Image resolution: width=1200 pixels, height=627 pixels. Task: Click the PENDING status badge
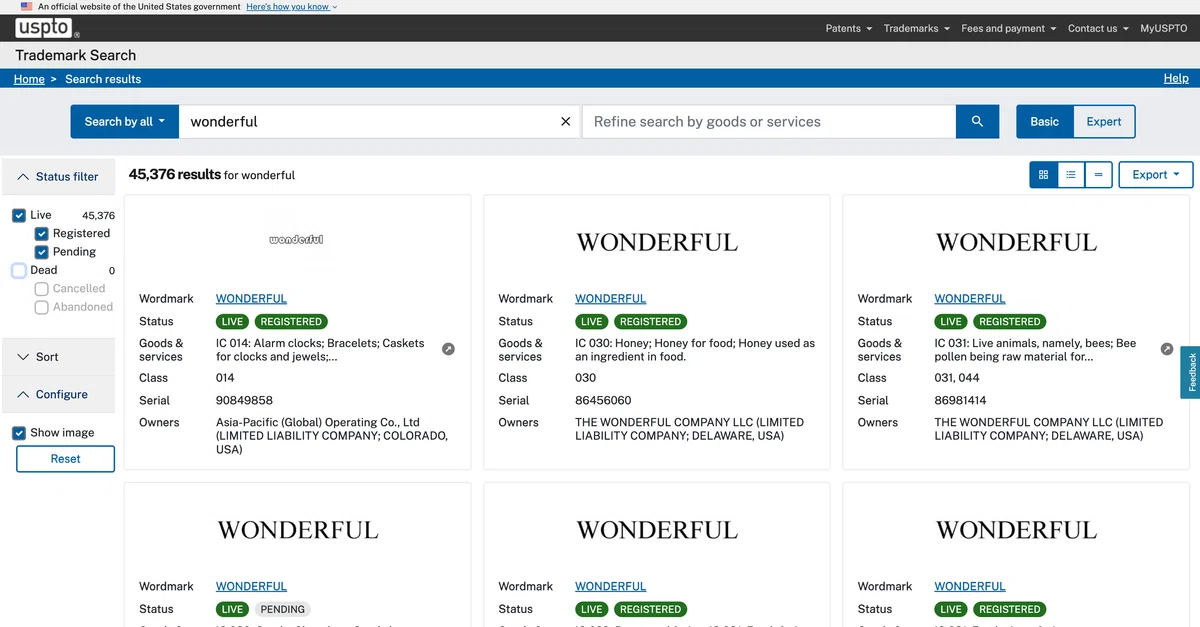click(x=283, y=609)
